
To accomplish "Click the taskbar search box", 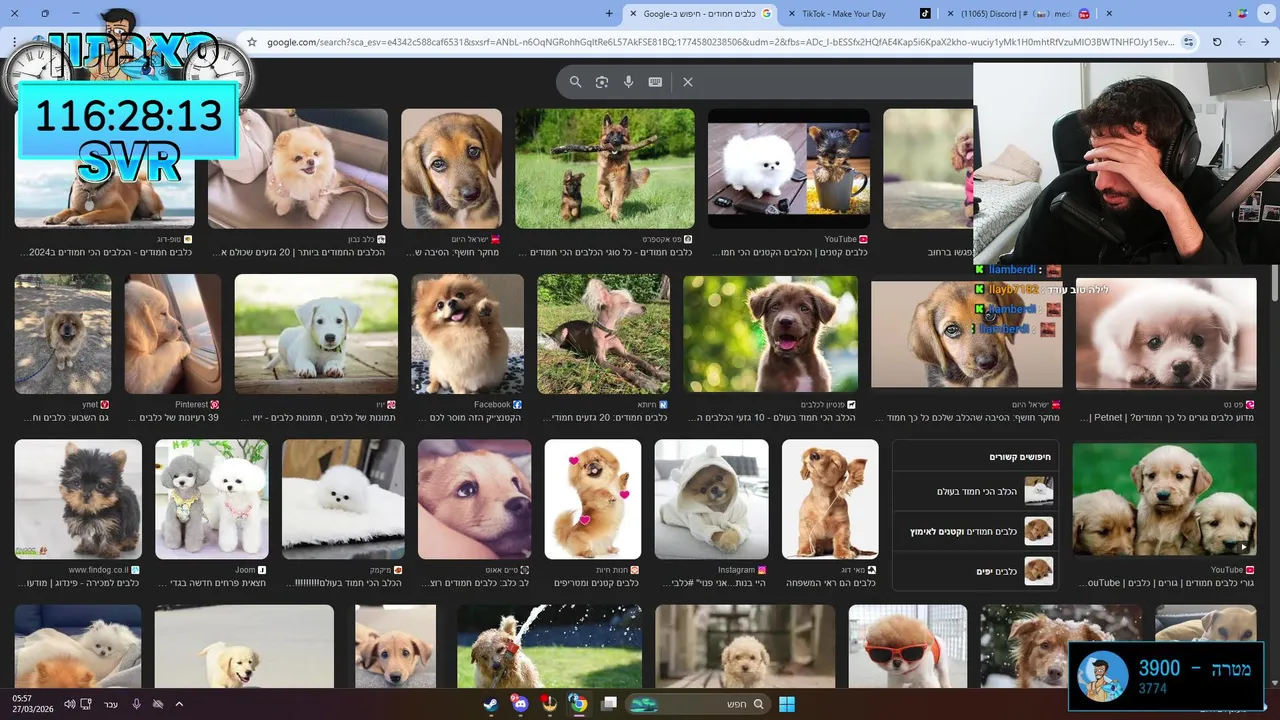I will tap(697, 704).
